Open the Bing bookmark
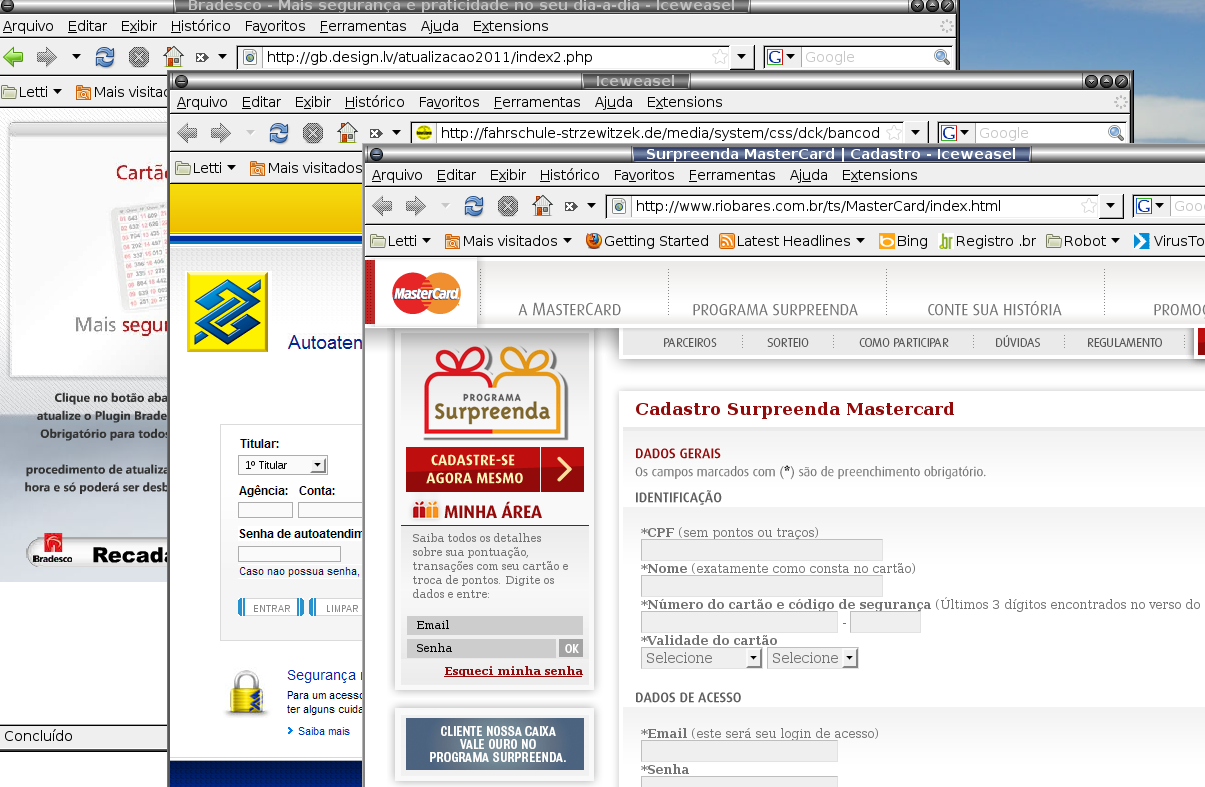1205x787 pixels. [x=903, y=241]
